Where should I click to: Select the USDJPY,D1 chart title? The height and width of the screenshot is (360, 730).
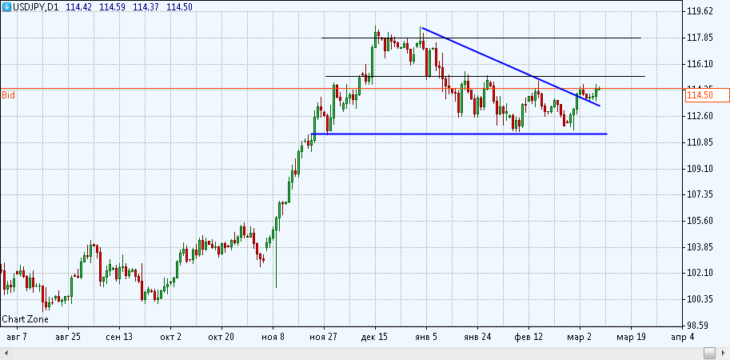pyautogui.click(x=35, y=7)
